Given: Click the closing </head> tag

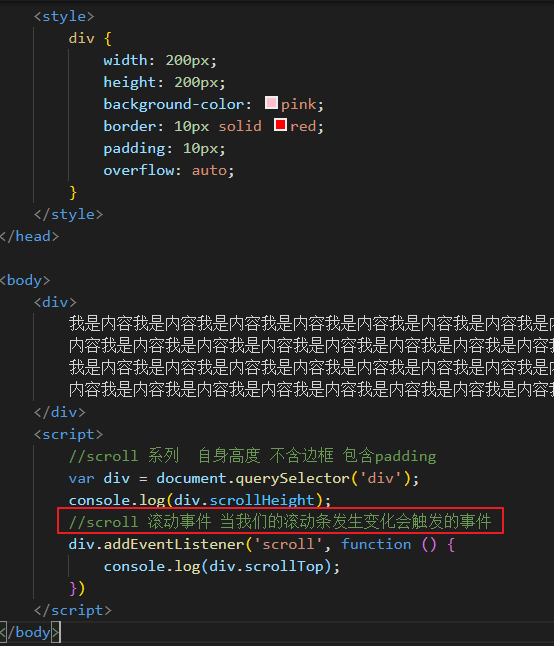Looking at the screenshot, I should [x=30, y=236].
